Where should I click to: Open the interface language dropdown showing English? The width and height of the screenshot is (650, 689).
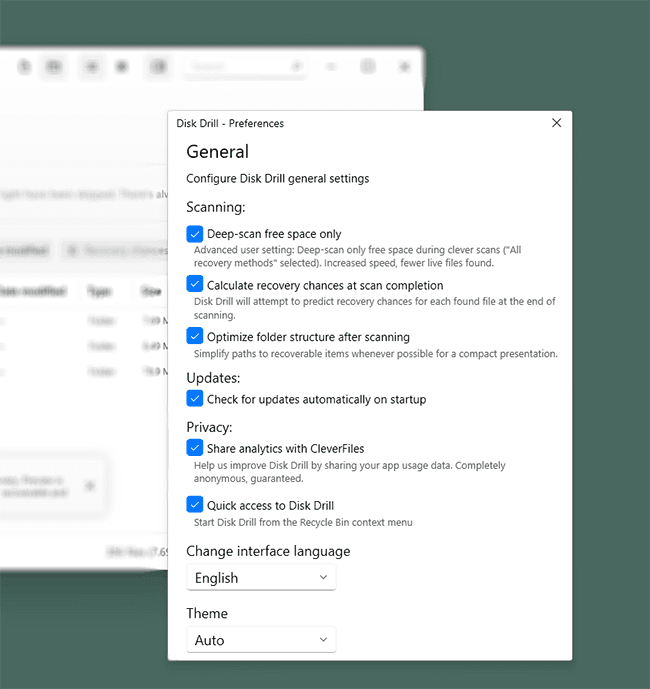(261, 577)
